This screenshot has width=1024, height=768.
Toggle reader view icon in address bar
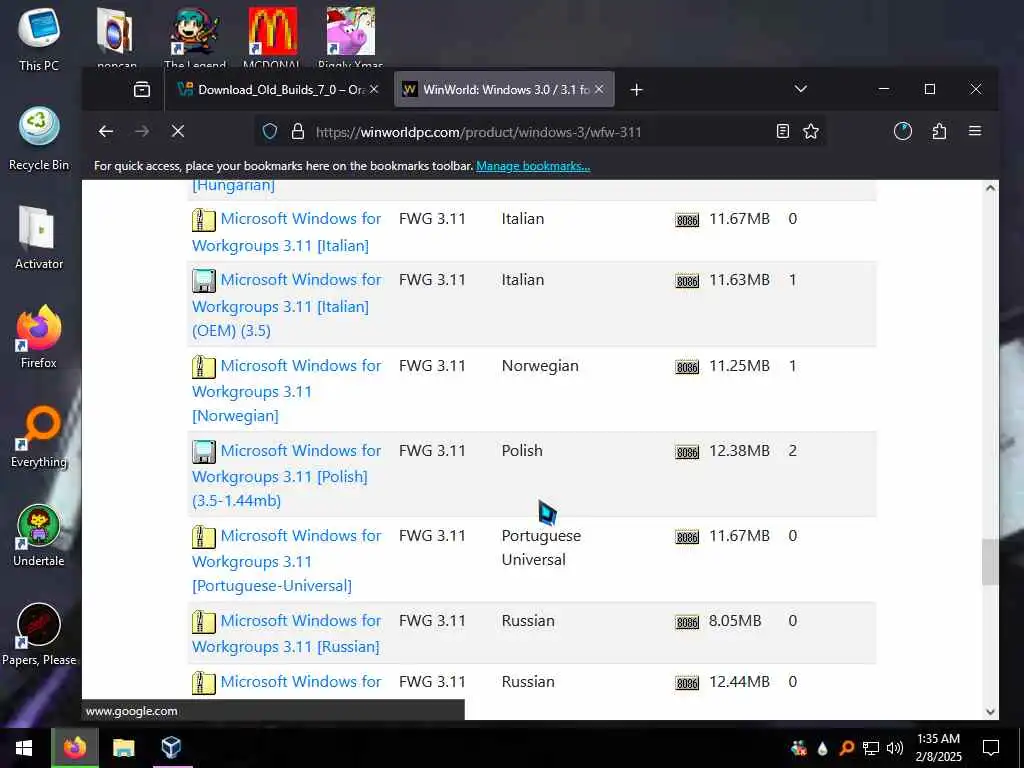pos(782,131)
